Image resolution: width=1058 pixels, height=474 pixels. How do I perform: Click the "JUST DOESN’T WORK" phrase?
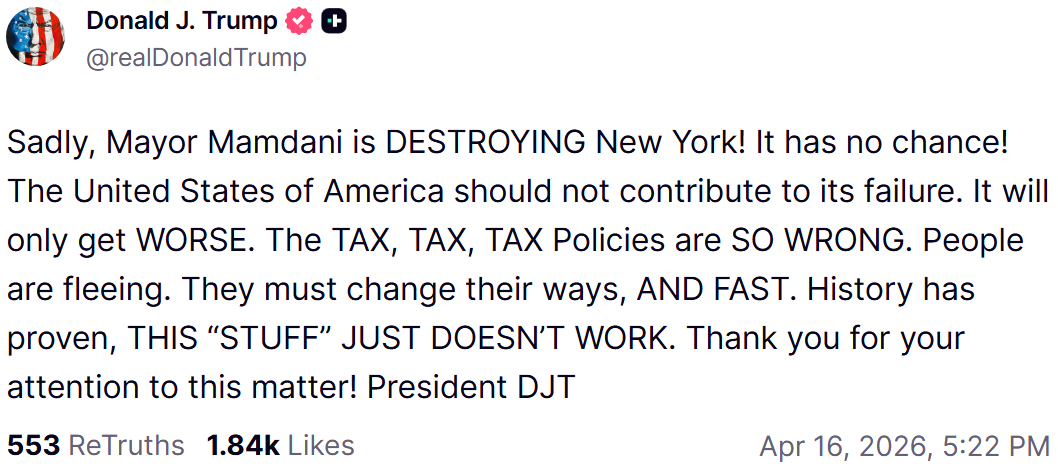click(509, 338)
